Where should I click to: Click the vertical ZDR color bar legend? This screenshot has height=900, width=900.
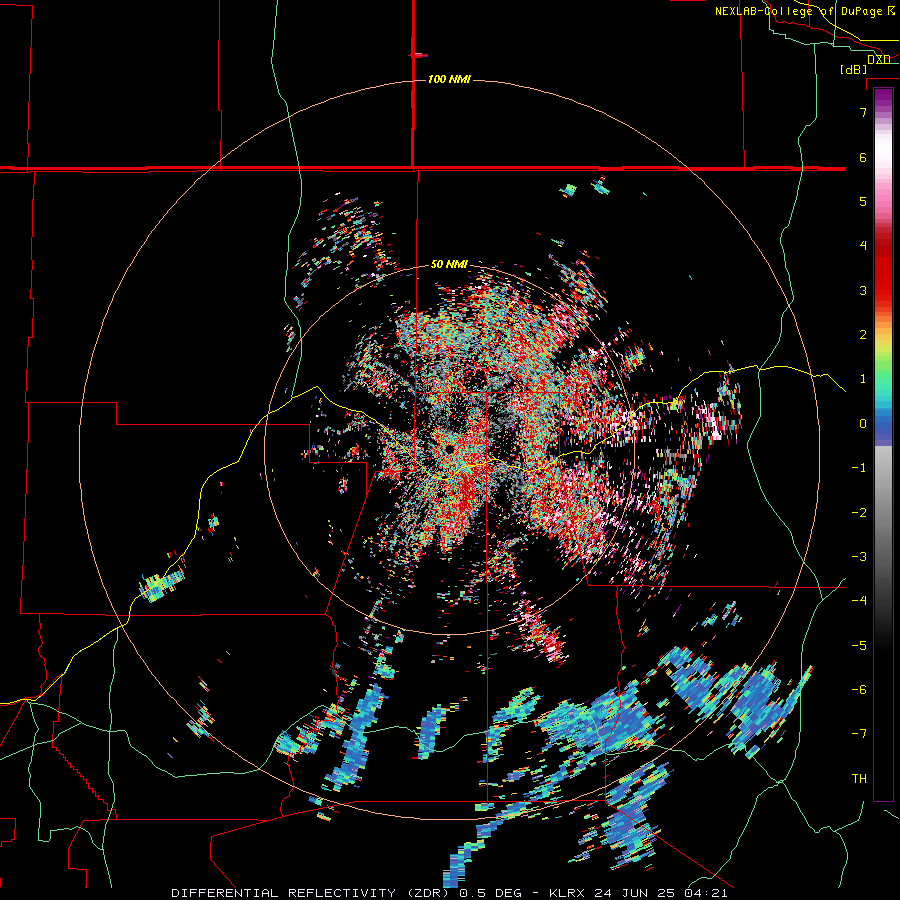pyautogui.click(x=883, y=444)
